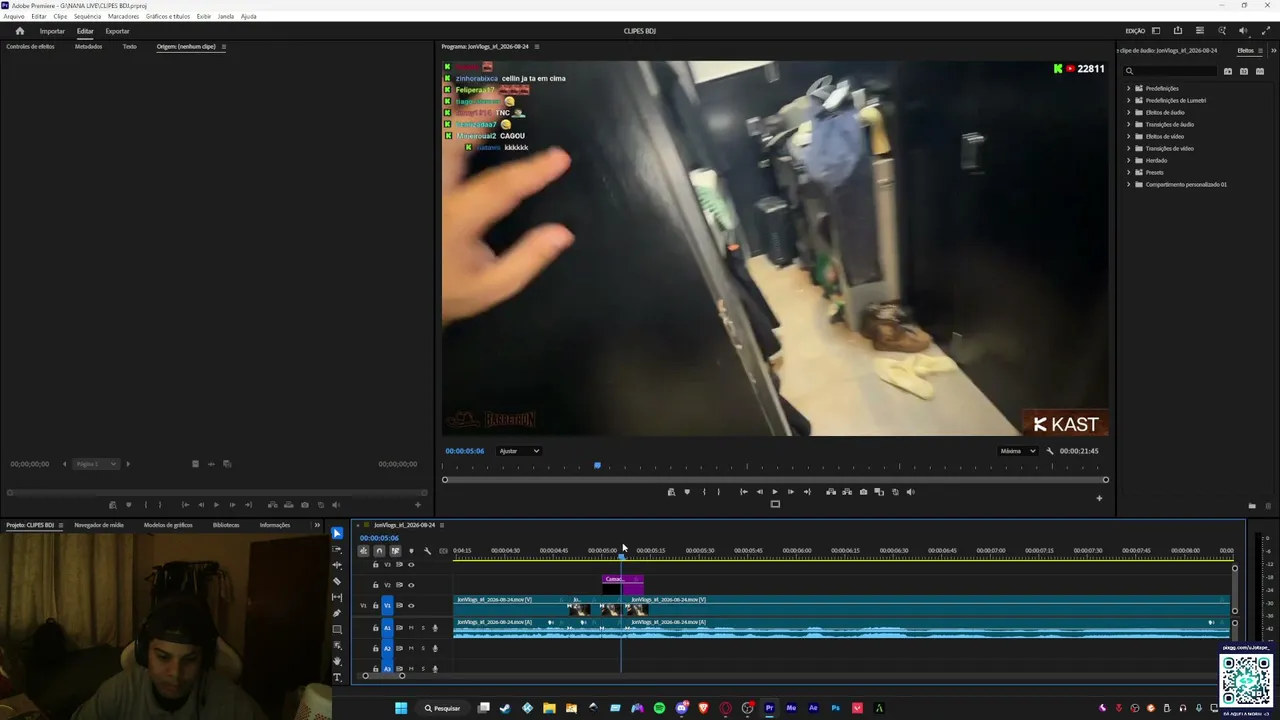Screen dimensions: 1280x720
Task: Select the Razor tool
Action: pos(337,581)
